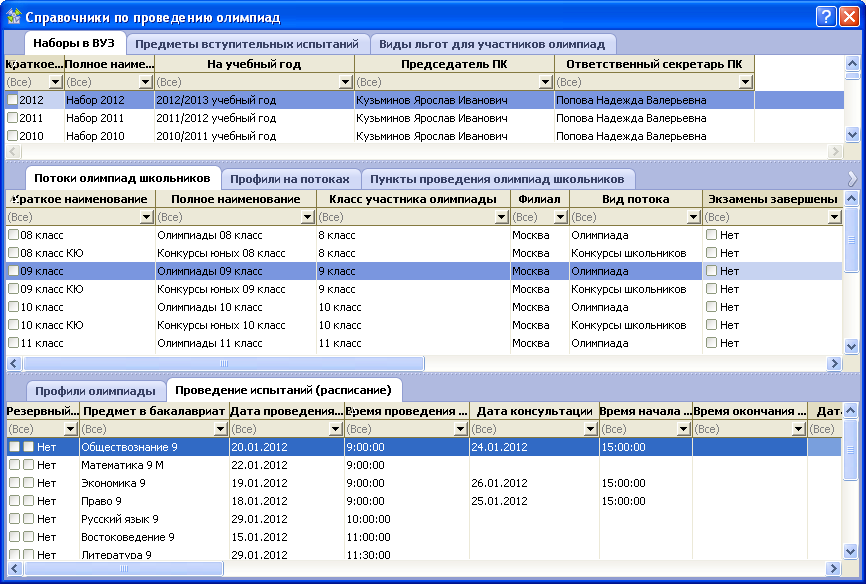Click schedule table horizontal scrollbar thumb
Image resolution: width=866 pixels, height=584 pixels.
[x=124, y=569]
